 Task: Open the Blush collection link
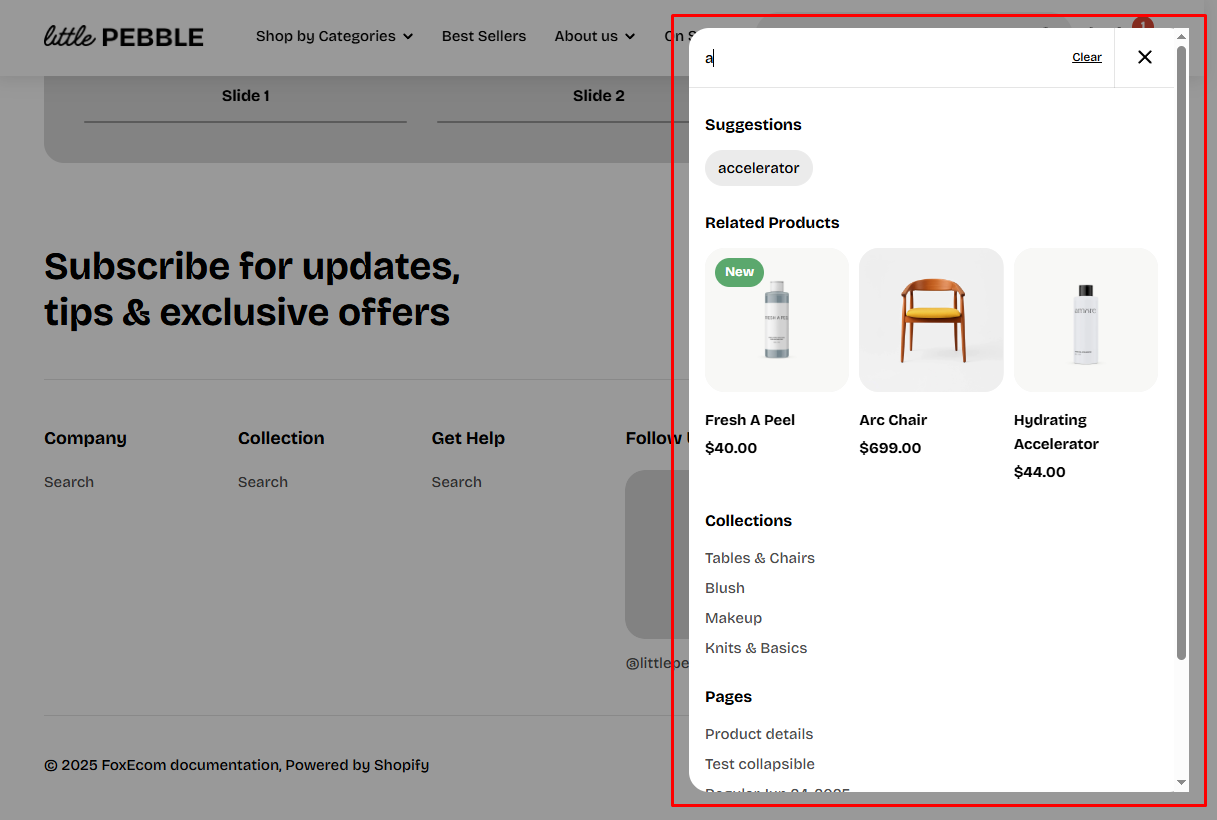coord(724,588)
